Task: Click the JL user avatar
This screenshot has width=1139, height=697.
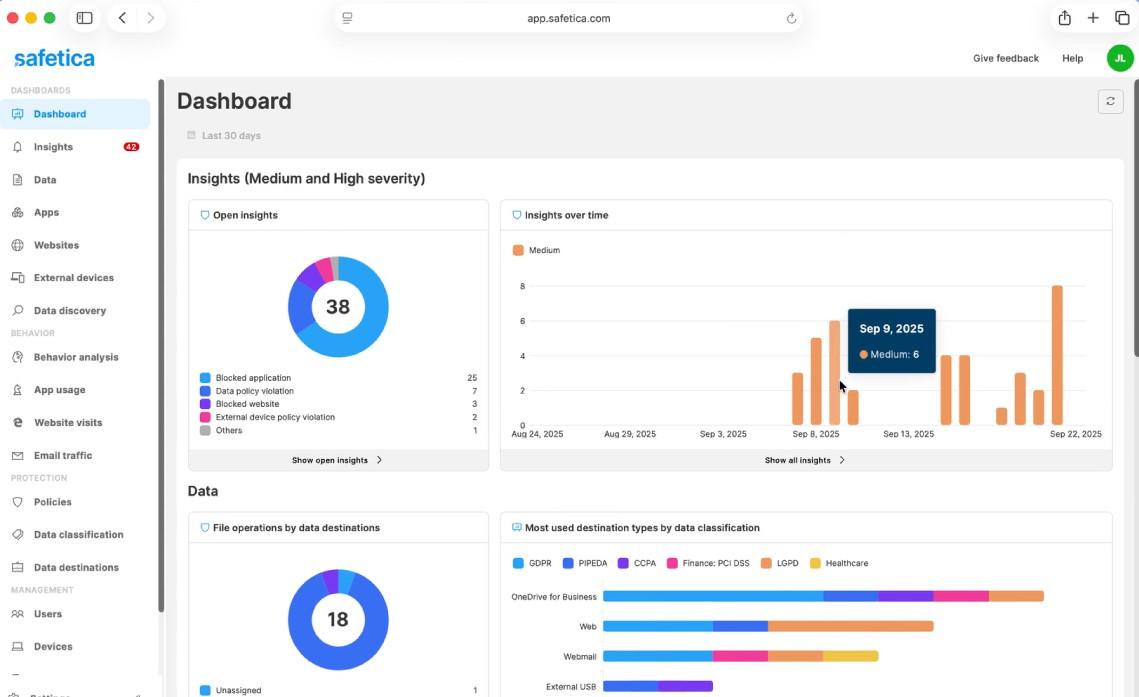Action: tap(1119, 58)
